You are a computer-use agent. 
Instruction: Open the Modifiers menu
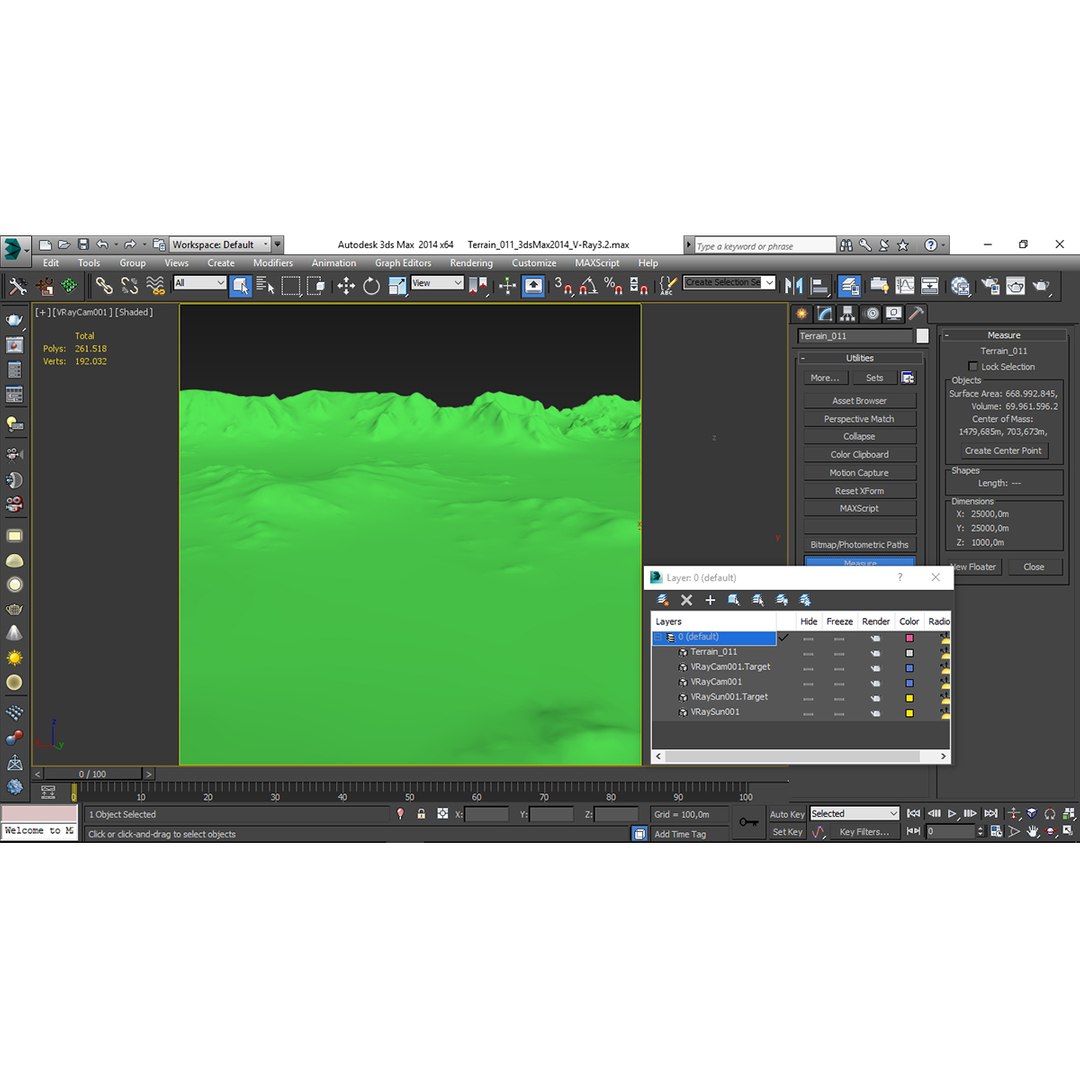(273, 262)
